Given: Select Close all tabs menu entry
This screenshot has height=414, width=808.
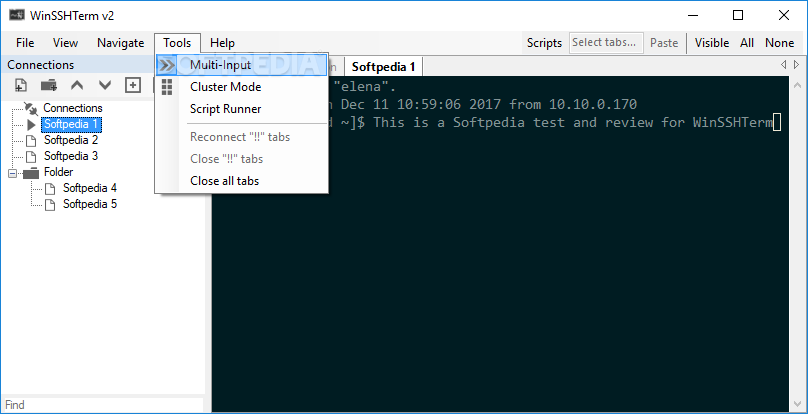Looking at the screenshot, I should coord(242,180).
